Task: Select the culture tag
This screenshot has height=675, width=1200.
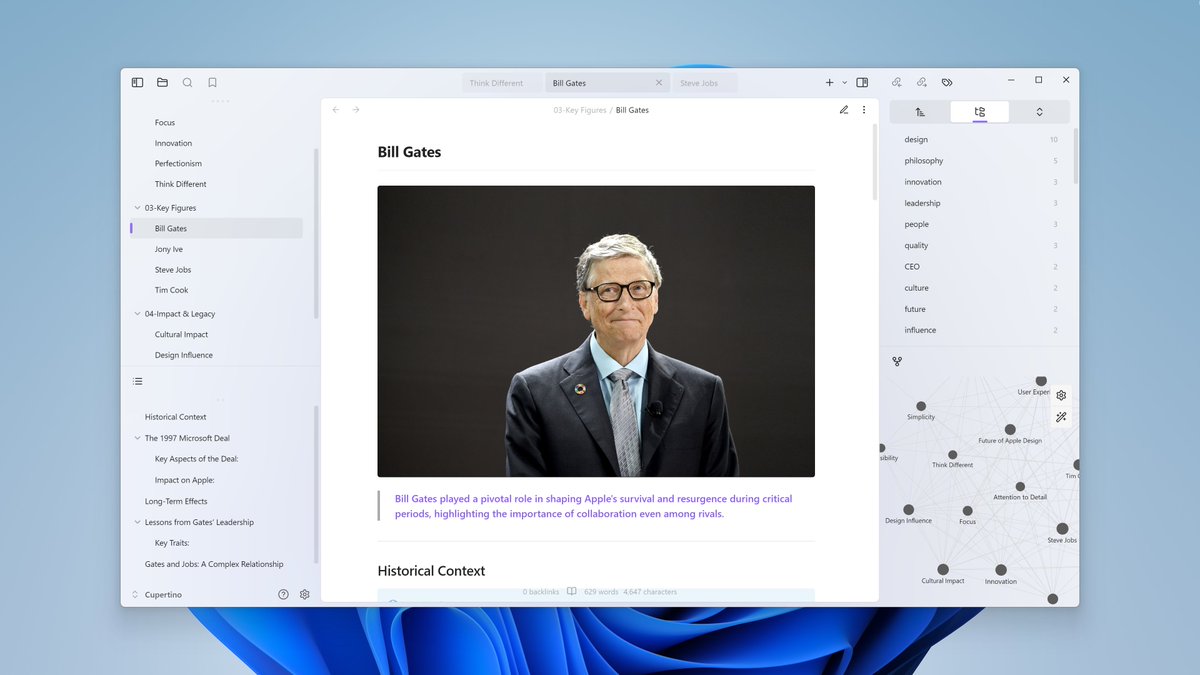Action: pos(917,288)
